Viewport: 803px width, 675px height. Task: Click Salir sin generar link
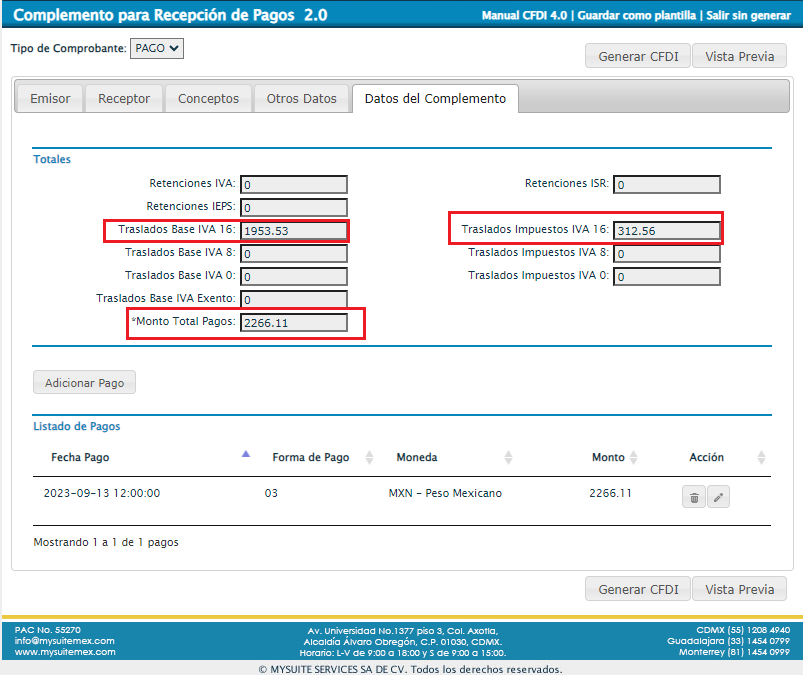tap(750, 16)
